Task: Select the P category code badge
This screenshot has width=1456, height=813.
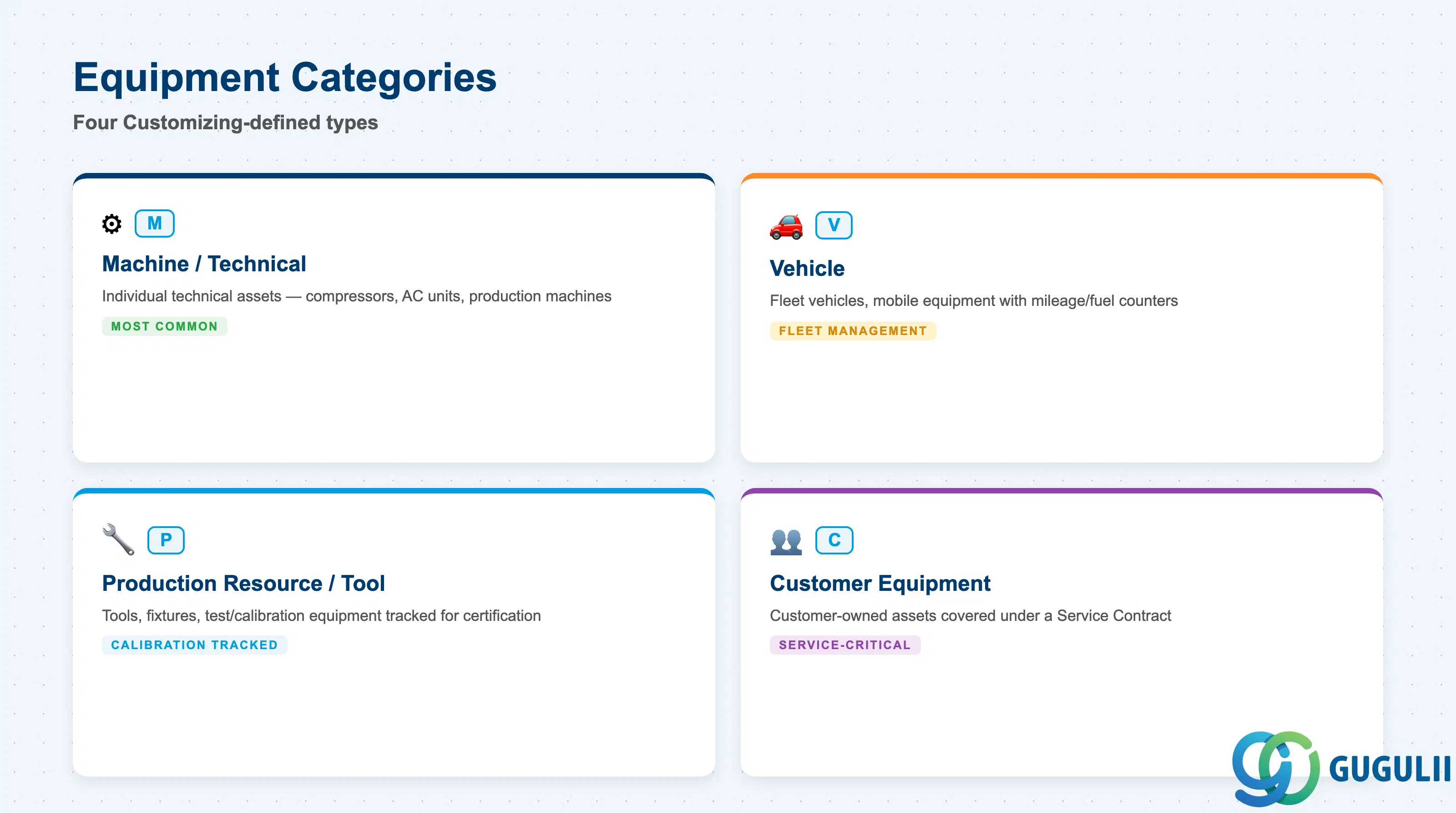Action: [x=166, y=540]
